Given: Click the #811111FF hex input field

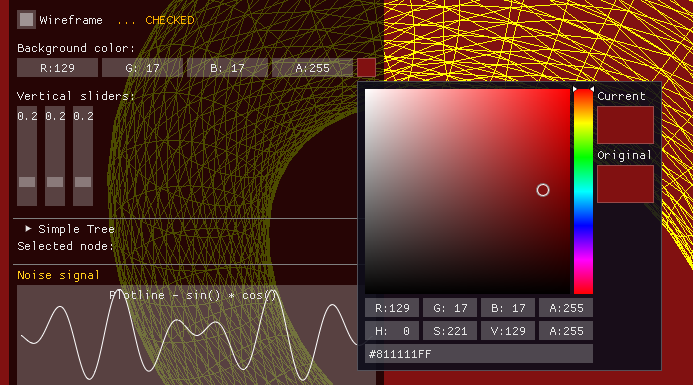Looking at the screenshot, I should click(x=479, y=354).
